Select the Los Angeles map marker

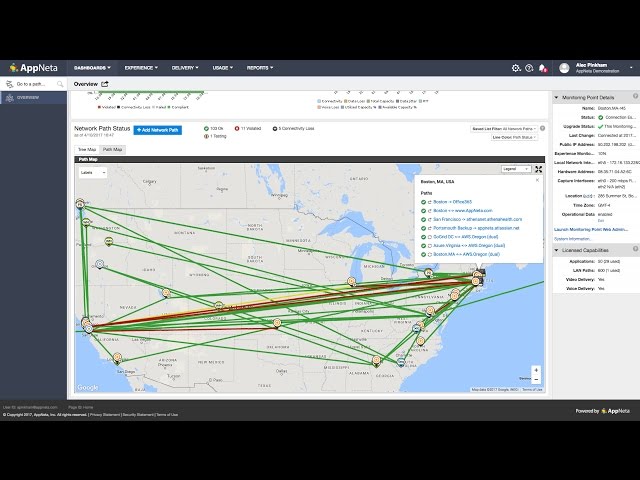coord(118,358)
